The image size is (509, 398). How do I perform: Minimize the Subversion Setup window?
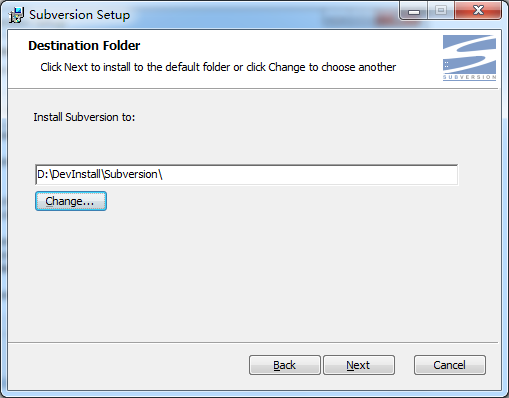(414, 11)
